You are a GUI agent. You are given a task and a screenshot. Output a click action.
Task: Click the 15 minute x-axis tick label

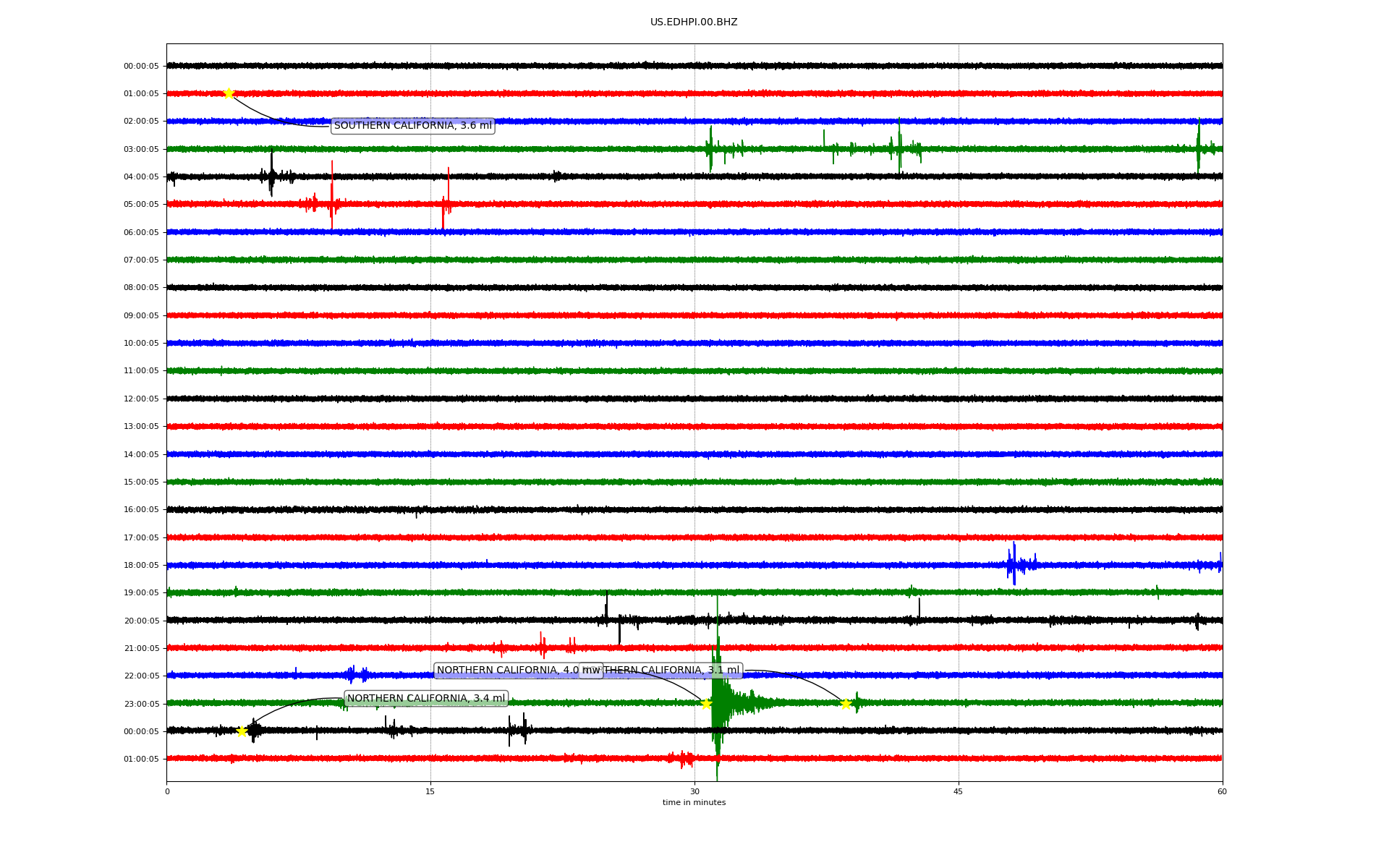(x=430, y=791)
